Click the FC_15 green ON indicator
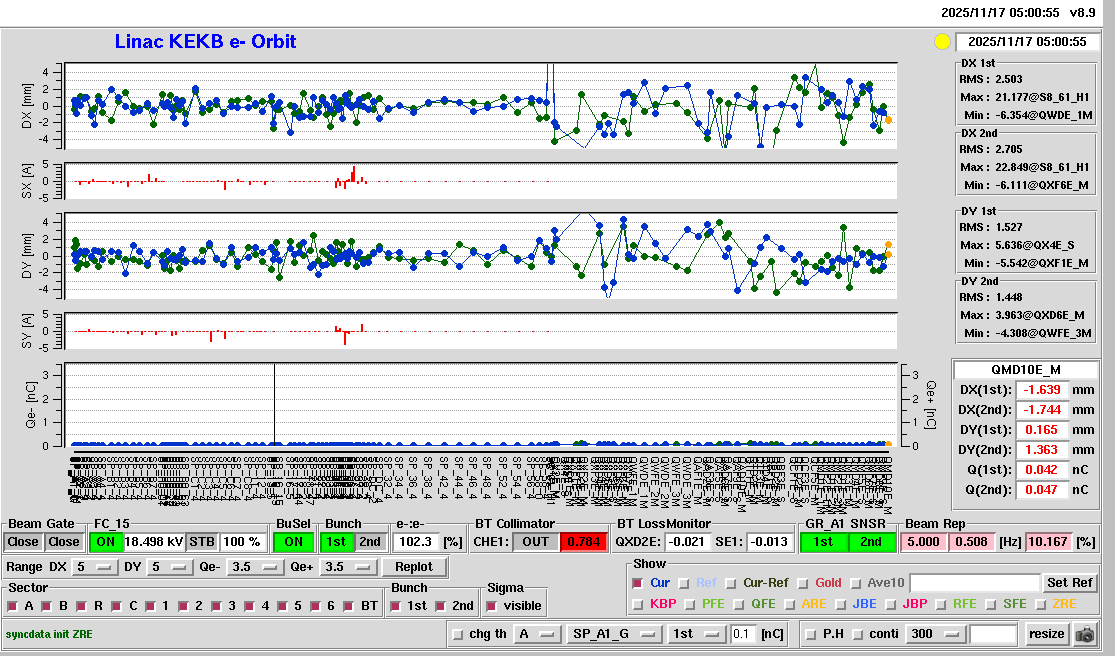The width and height of the screenshot is (1115, 656). pyautogui.click(x=105, y=542)
